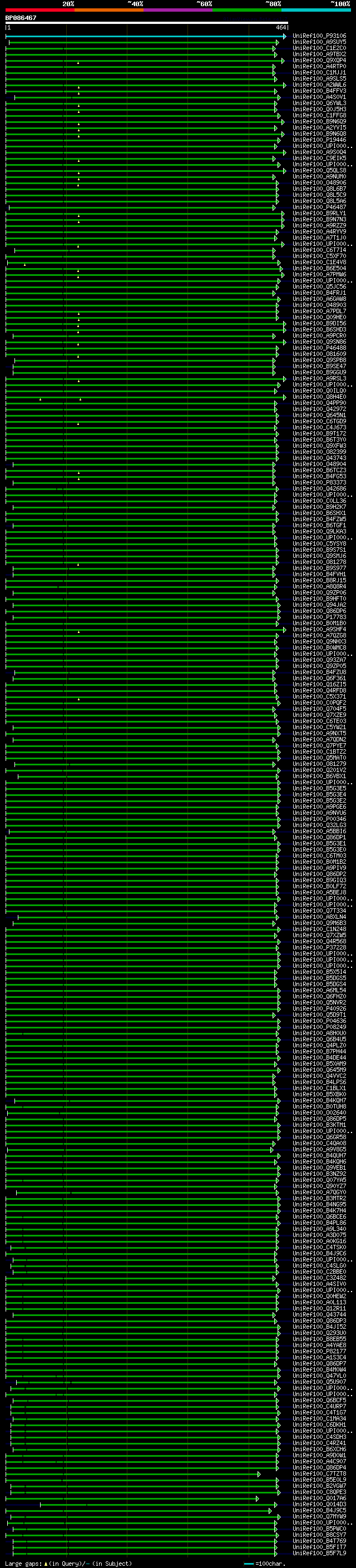Click the white query sequence bar
Image resolution: width=356 pixels, height=1568 pixels.
[147, 23]
